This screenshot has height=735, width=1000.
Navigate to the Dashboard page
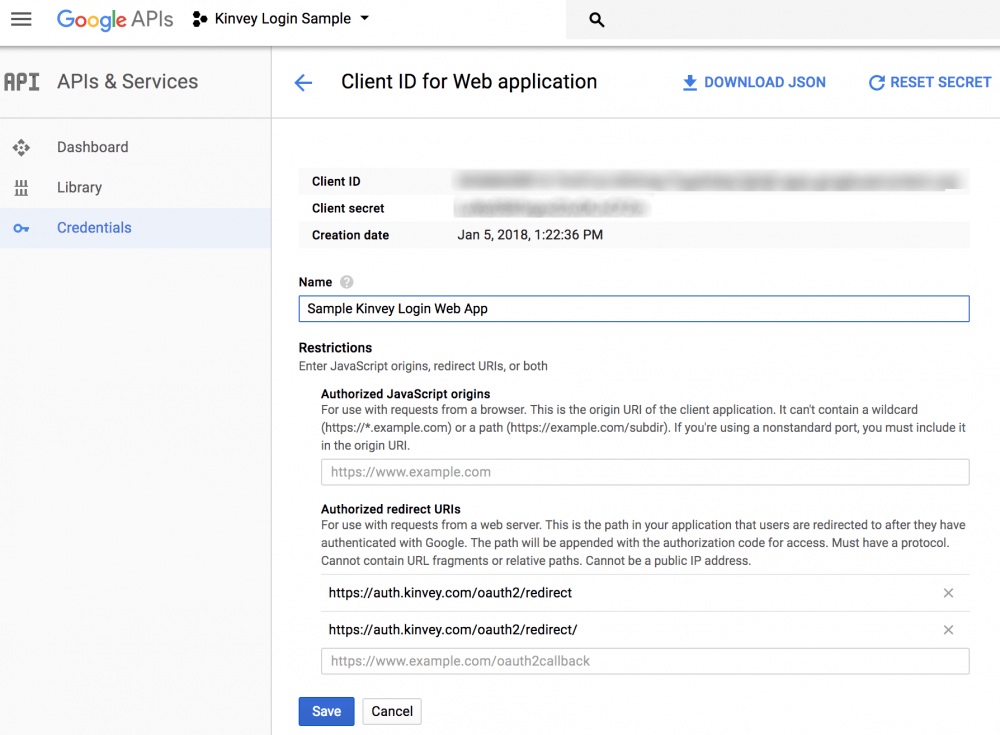coord(93,147)
